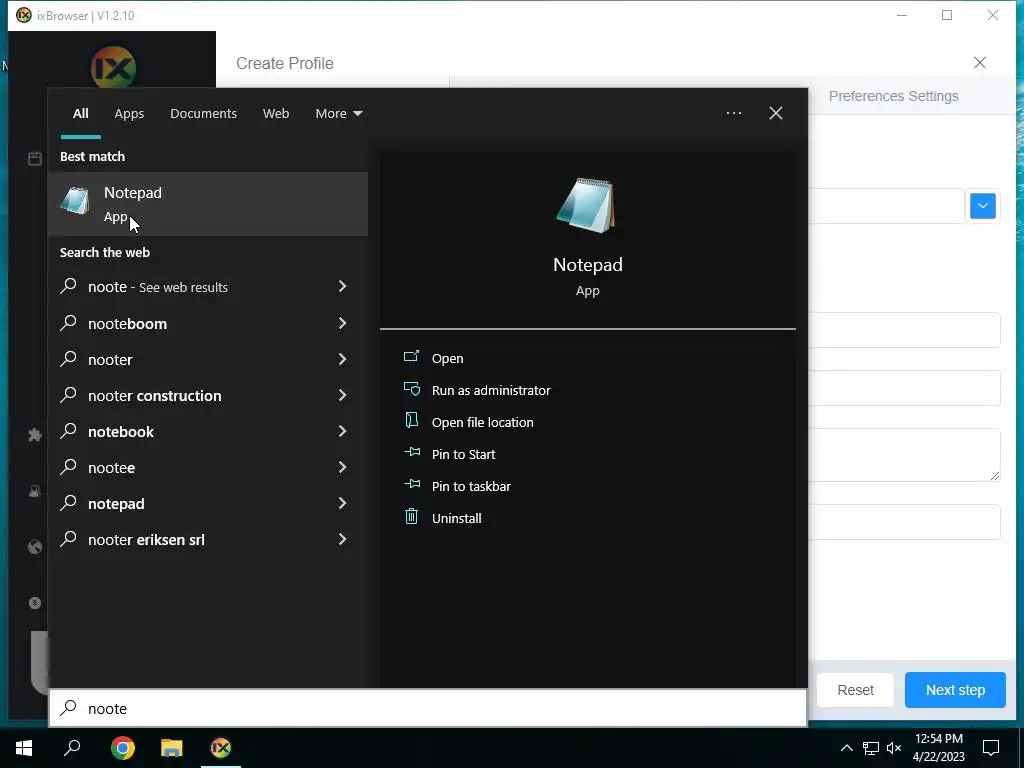This screenshot has width=1024, height=768.
Task: Switch to the Web search tab
Action: pyautogui.click(x=276, y=114)
